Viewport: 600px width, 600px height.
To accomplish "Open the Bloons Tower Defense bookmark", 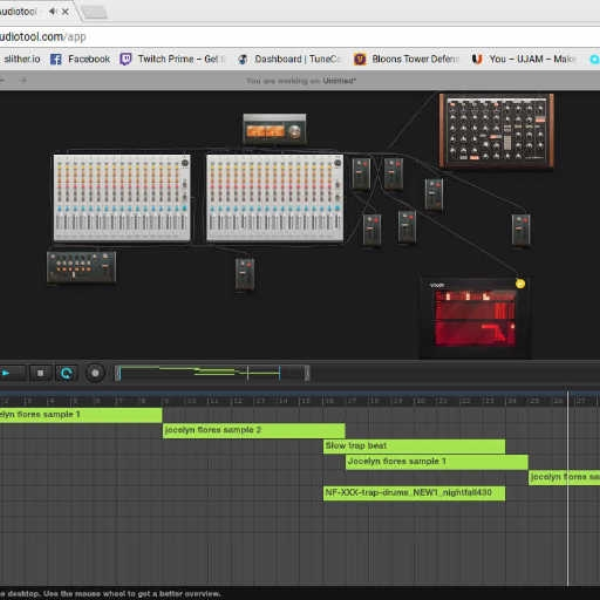I will [x=406, y=59].
